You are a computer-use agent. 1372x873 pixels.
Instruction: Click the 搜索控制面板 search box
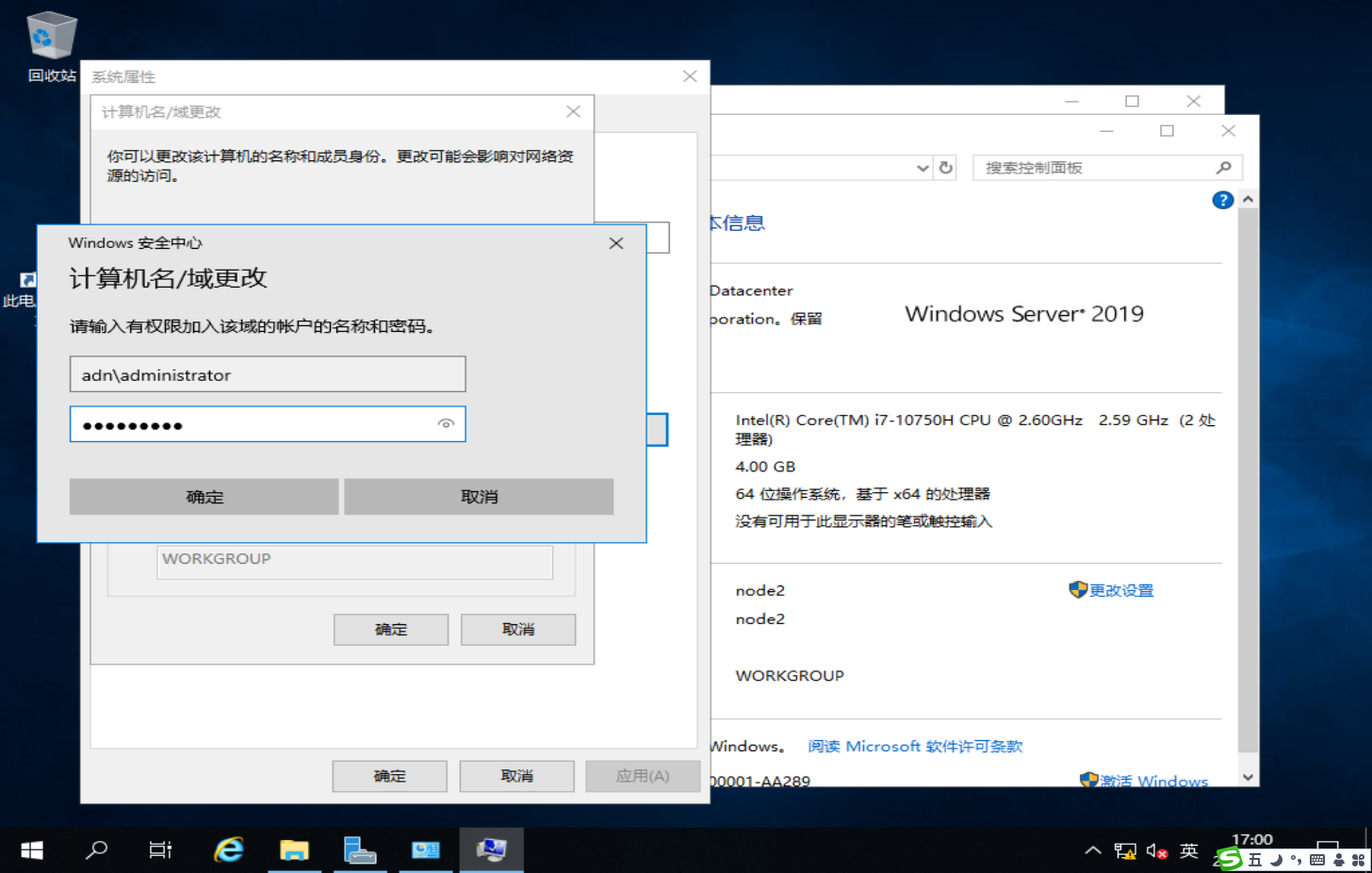pos(1107,168)
